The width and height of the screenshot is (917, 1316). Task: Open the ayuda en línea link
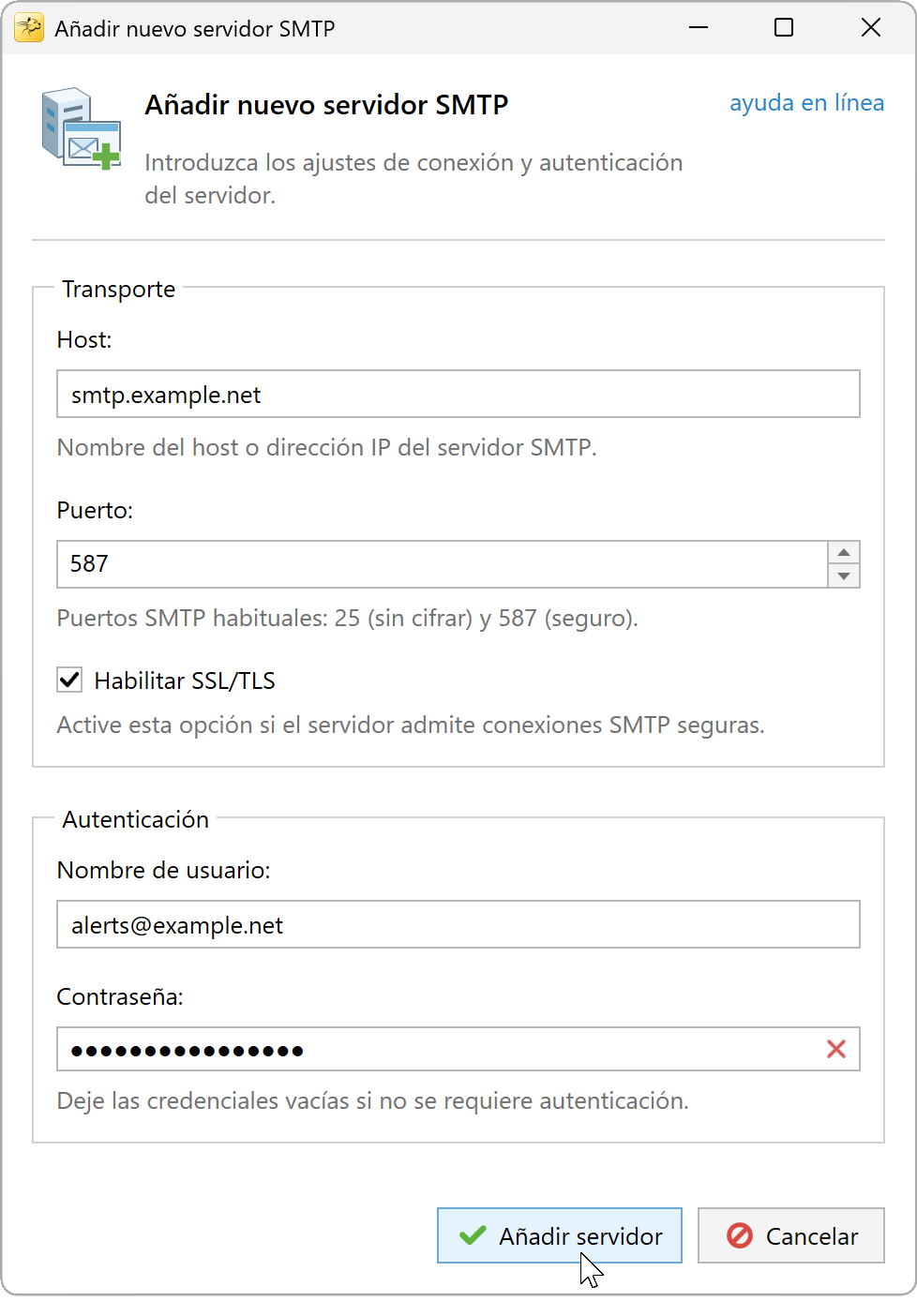pyautogui.click(x=806, y=102)
